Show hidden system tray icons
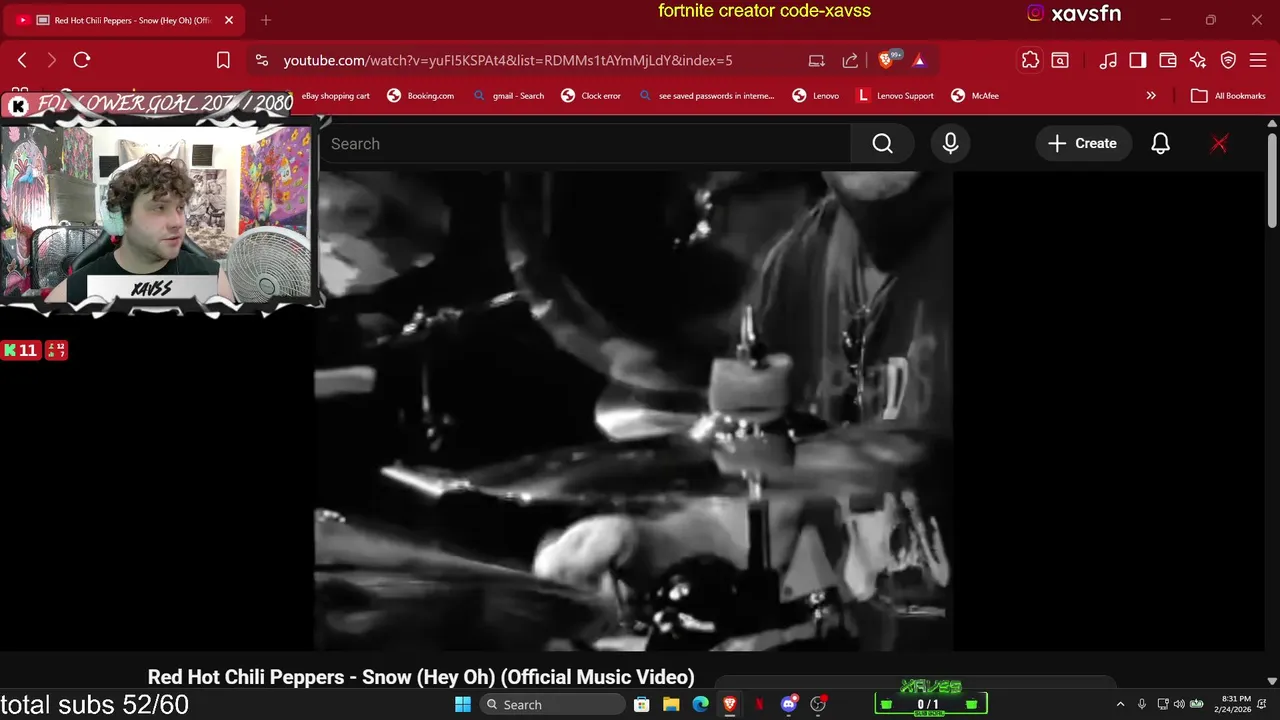Viewport: 1280px width, 720px height. click(1120, 705)
